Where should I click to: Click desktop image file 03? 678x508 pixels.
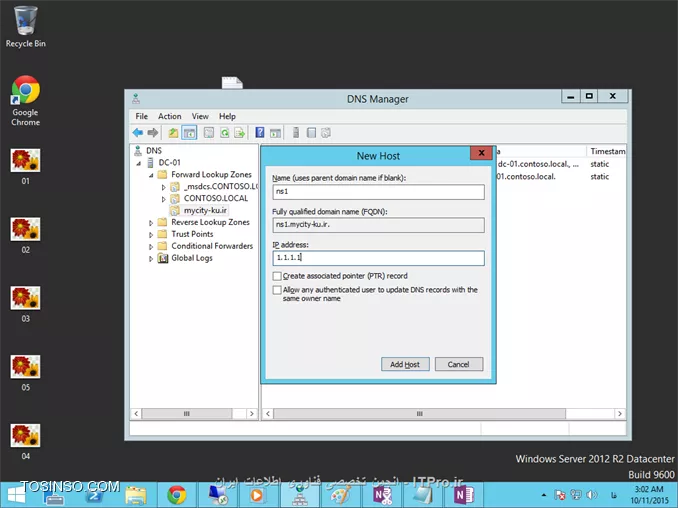point(26,304)
